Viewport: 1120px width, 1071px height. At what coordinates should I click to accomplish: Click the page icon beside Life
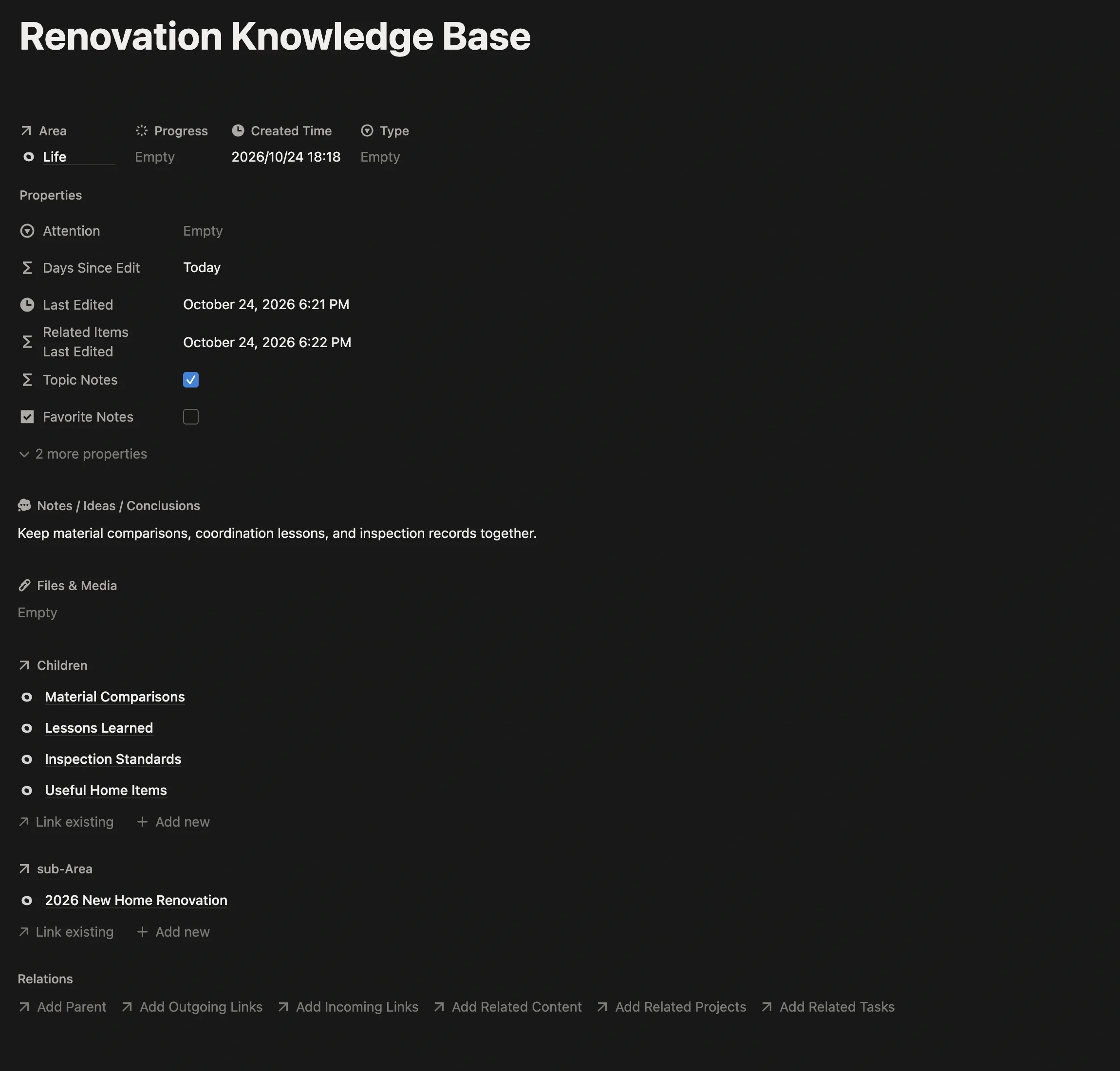28,157
